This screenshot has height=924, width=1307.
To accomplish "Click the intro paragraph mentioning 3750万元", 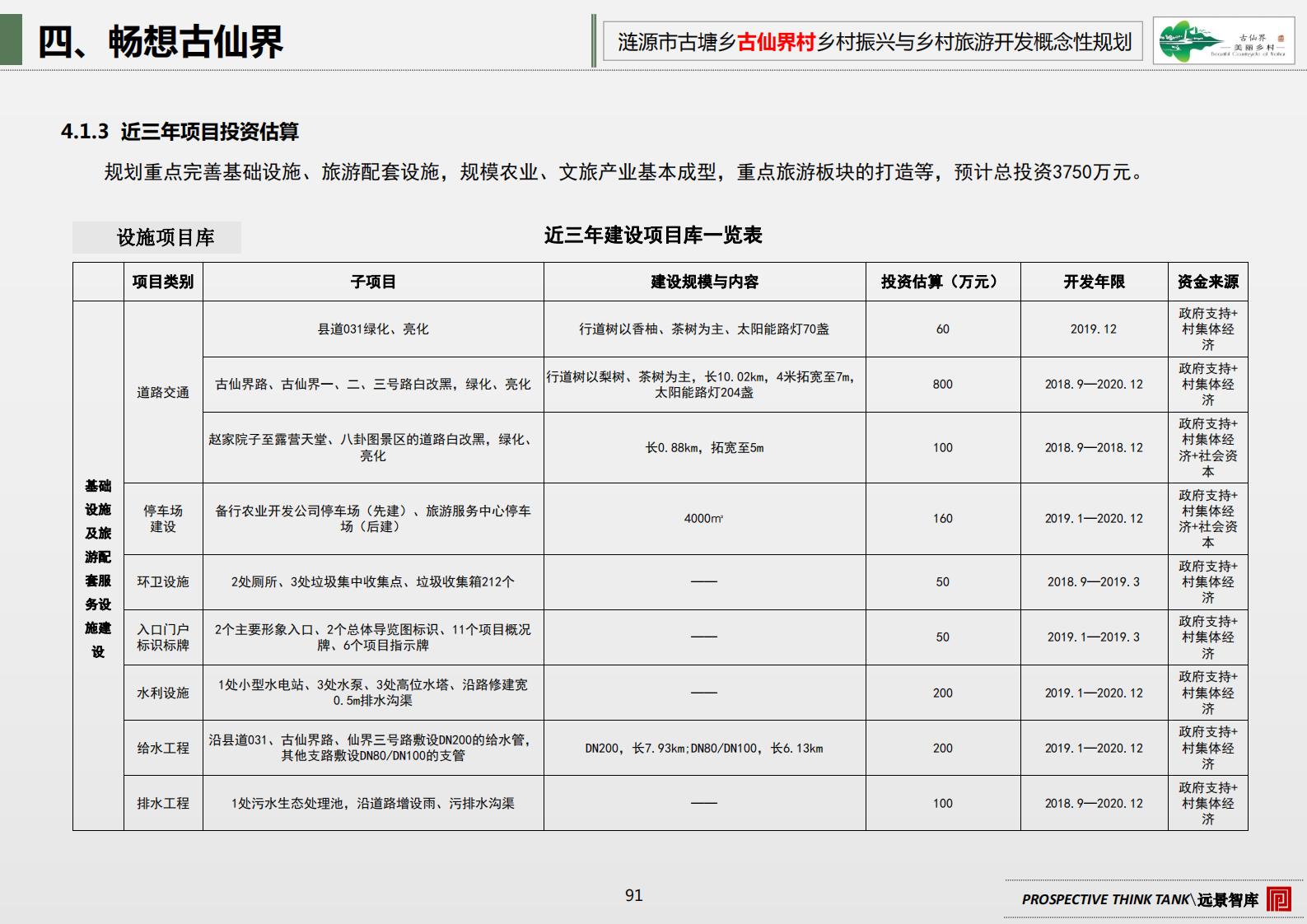I will (623, 172).
